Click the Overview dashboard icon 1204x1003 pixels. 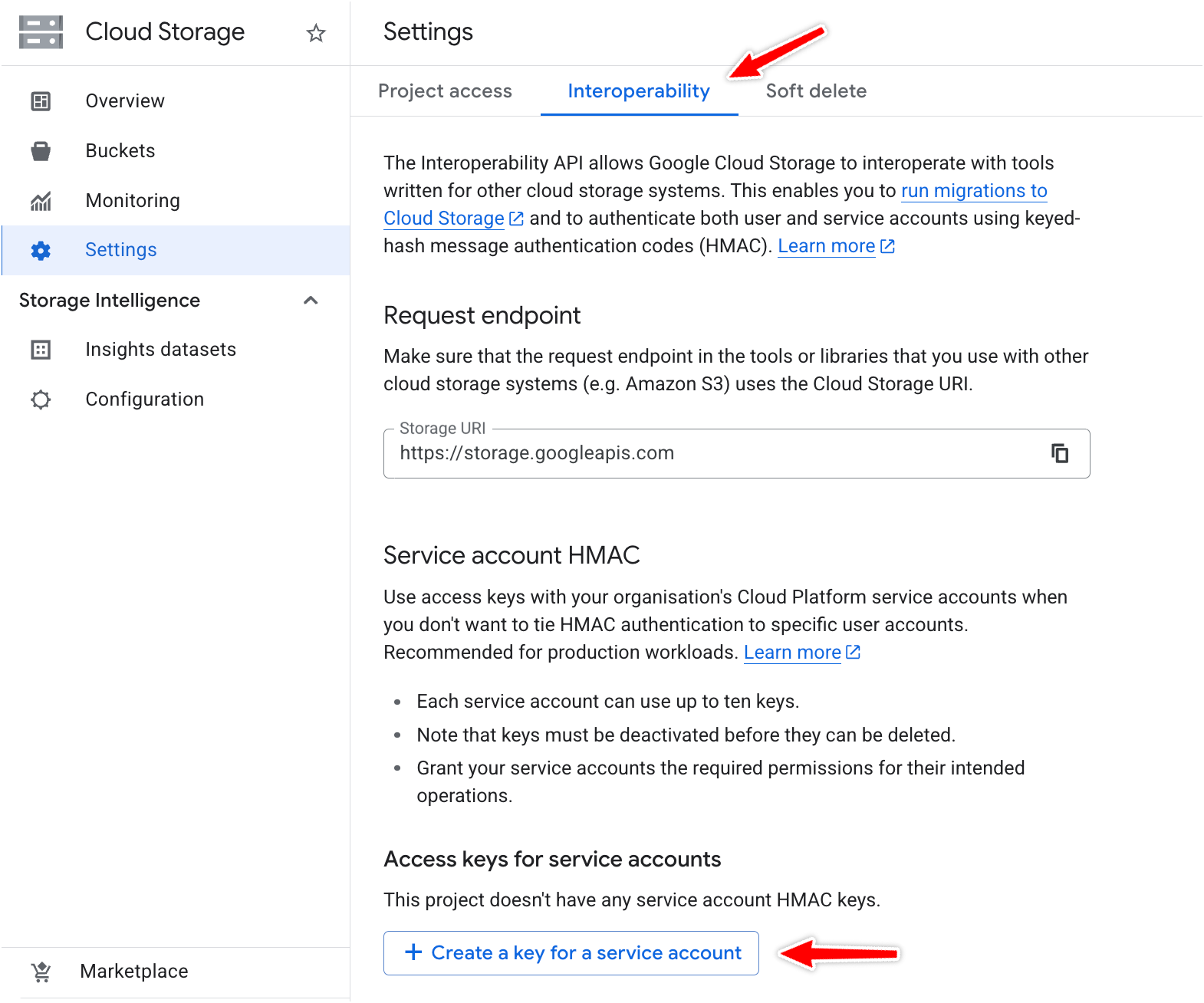tap(41, 101)
